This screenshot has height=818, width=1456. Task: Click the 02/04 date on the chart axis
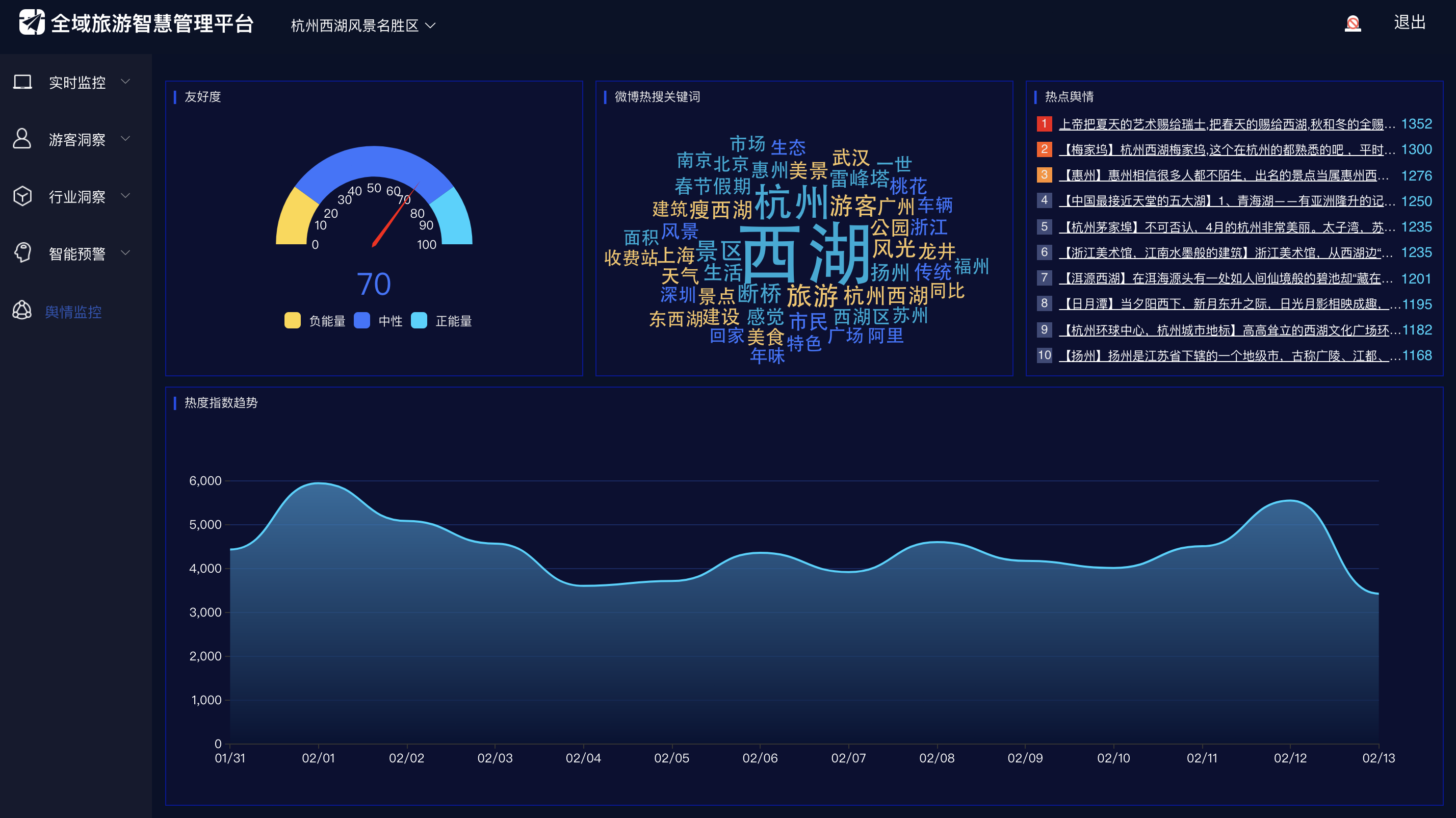[x=583, y=758]
